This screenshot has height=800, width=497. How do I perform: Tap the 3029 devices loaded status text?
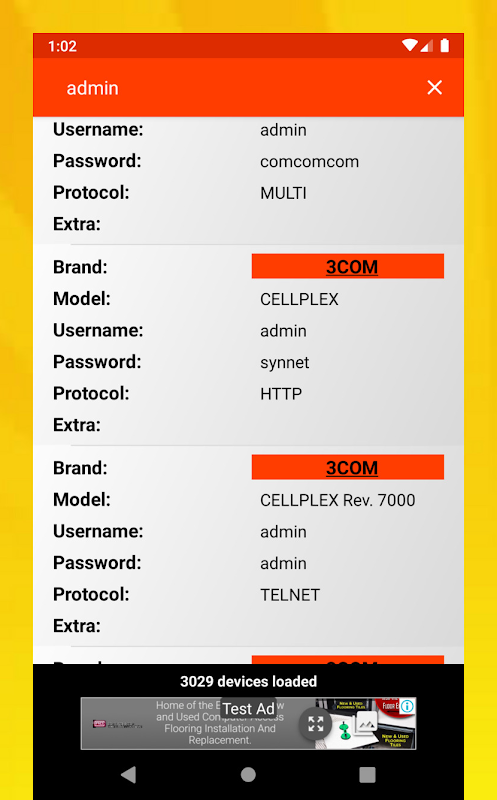pyautogui.click(x=248, y=682)
